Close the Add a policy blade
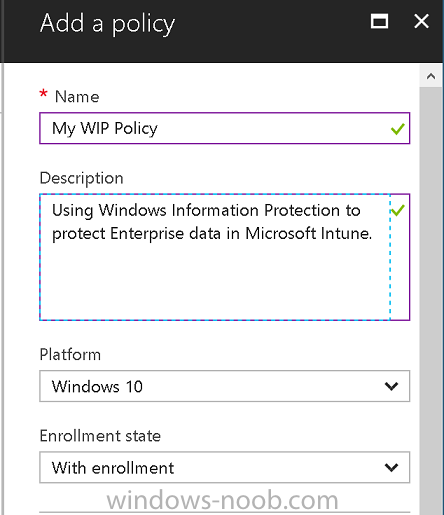 point(421,22)
